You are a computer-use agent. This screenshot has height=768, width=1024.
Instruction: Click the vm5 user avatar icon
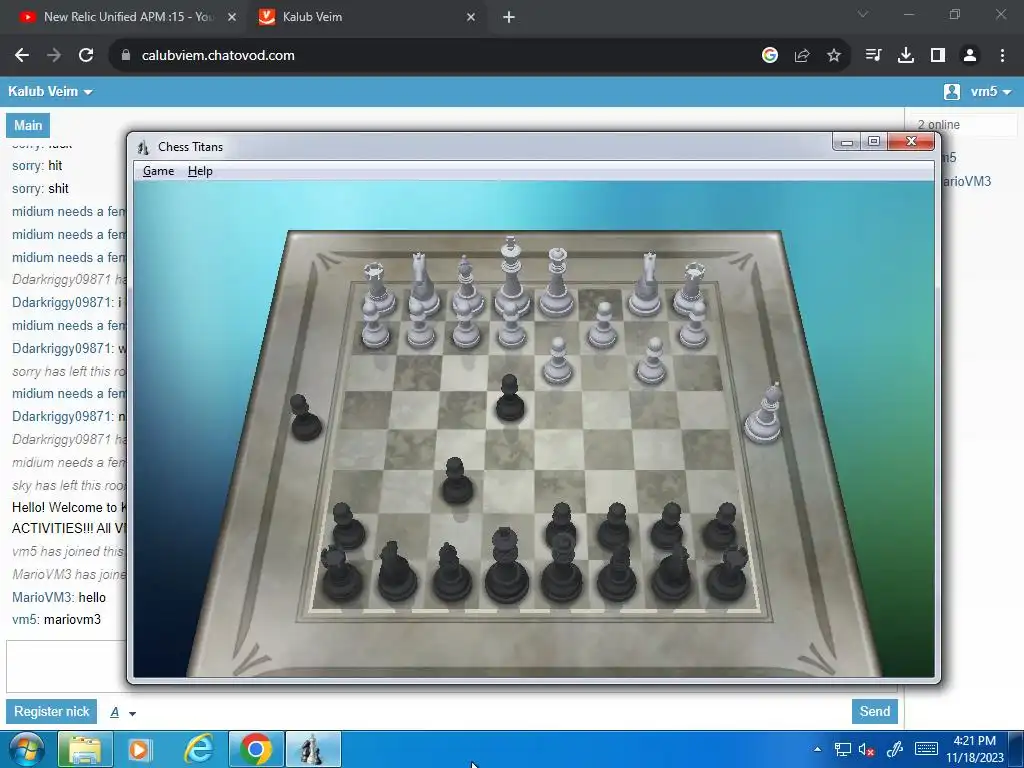(952, 91)
